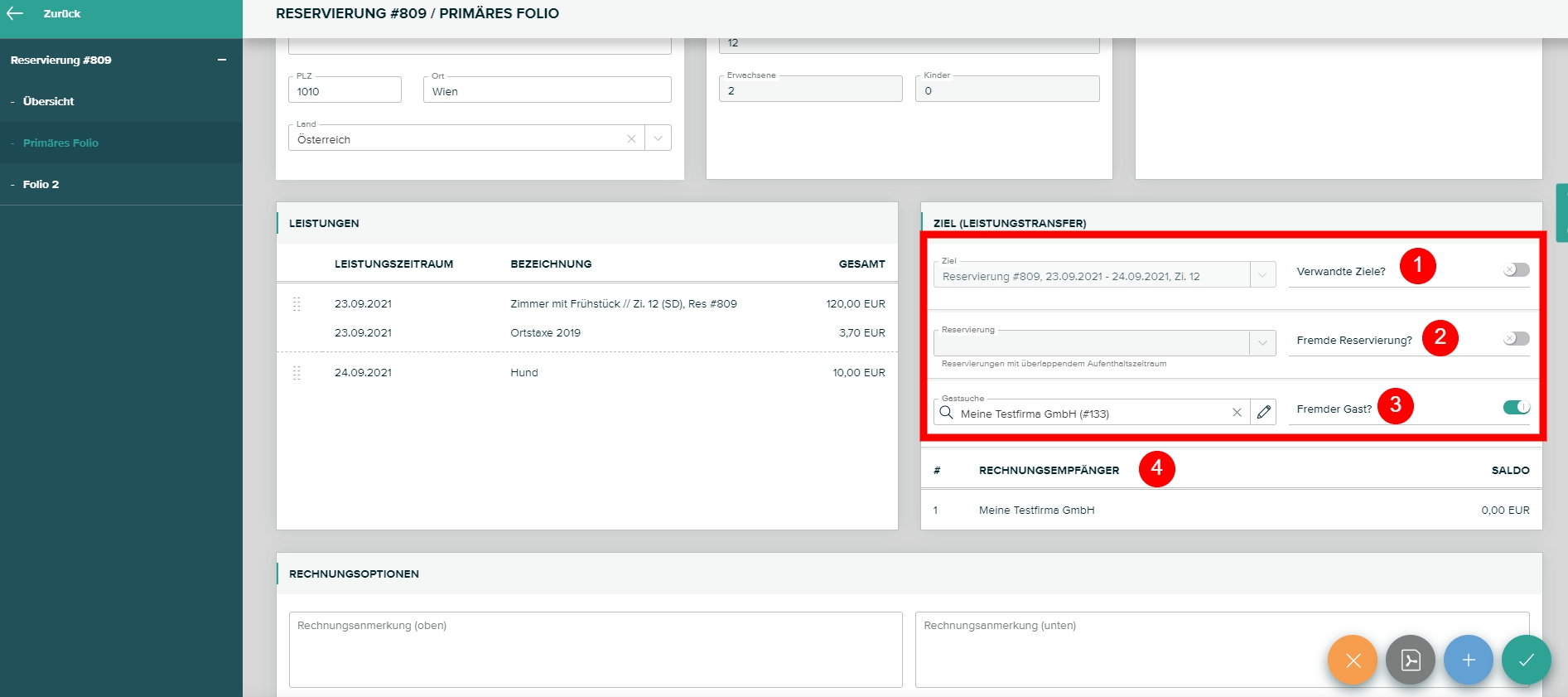This screenshot has width=1568, height=697.
Task: Collapse the Reservierung #809 sidebar section
Action: [x=221, y=60]
